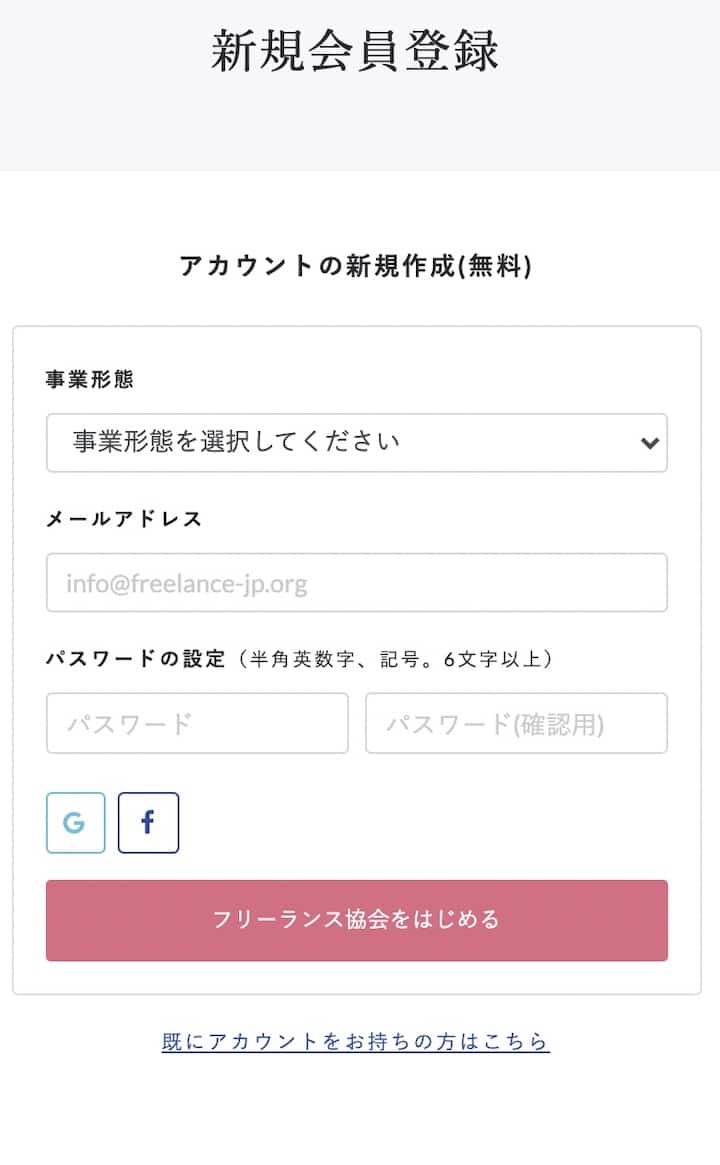Click the パスワード(確認用) confirmation field
The width and height of the screenshot is (720, 1165).
[516, 723]
